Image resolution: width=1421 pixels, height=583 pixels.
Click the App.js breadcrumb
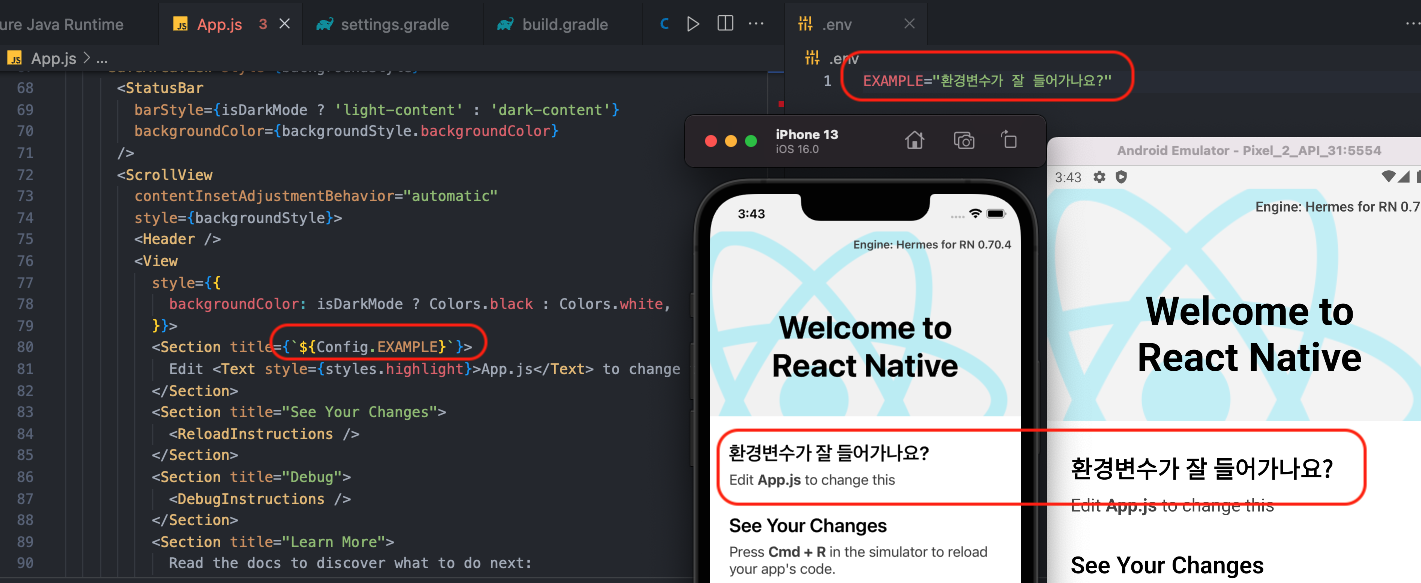click(x=53, y=59)
